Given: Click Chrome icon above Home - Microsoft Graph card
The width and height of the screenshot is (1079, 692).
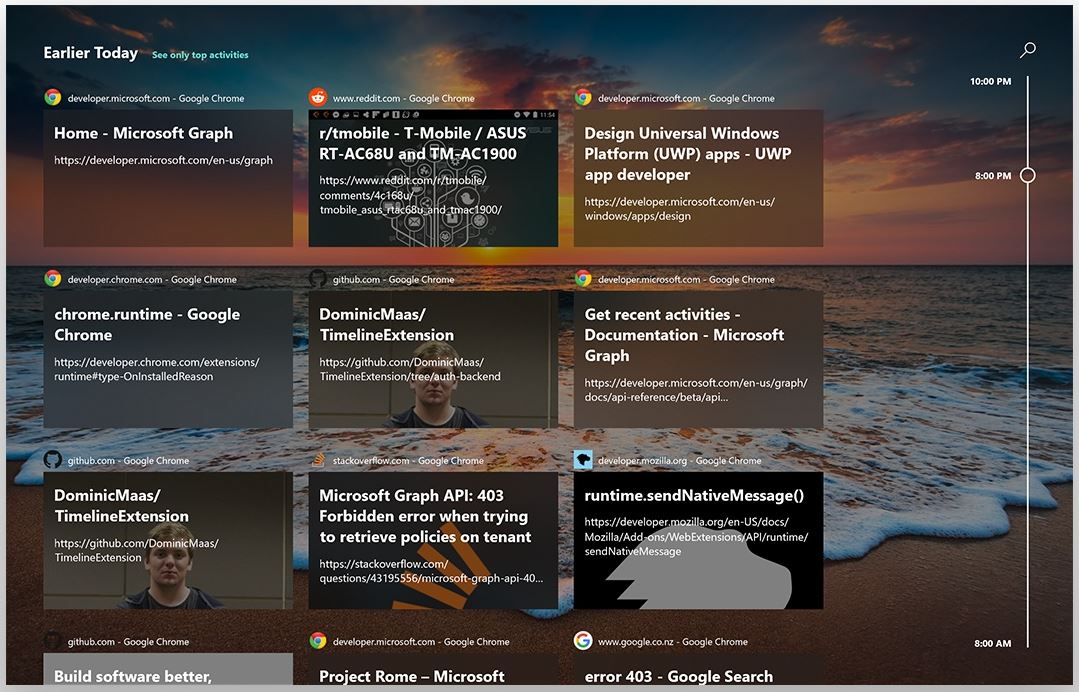Looking at the screenshot, I should [52, 98].
